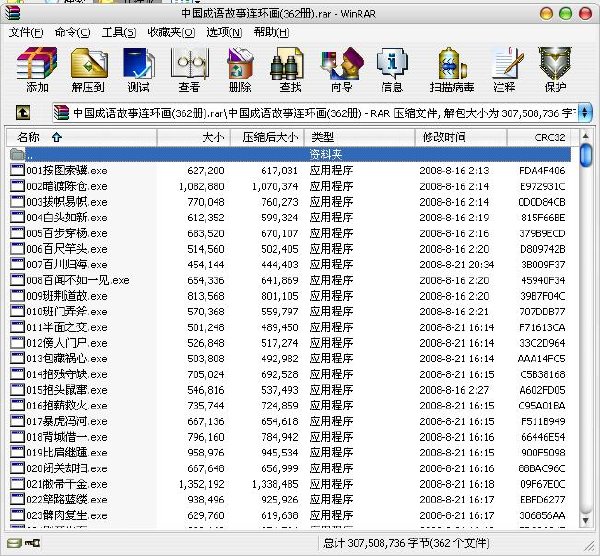Click file icon of 015抱头鼠窜.exe
This screenshot has height=556, width=600.
17,390
